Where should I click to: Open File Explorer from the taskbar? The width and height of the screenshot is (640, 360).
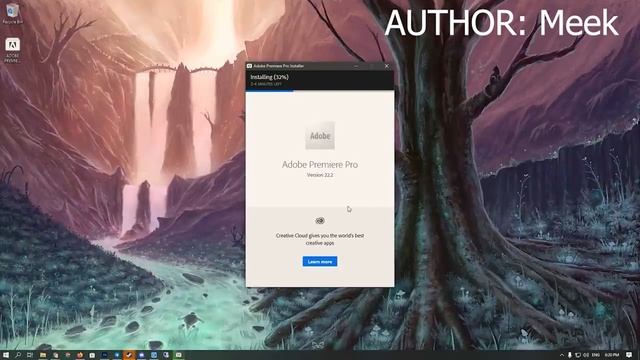(43, 355)
